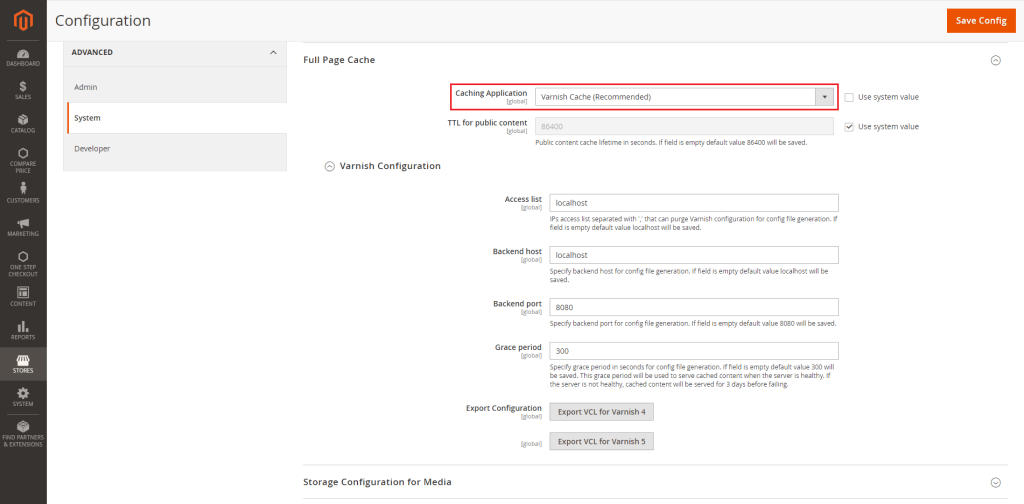Click the TTL for public content field
This screenshot has height=504, width=1024.
[684, 127]
